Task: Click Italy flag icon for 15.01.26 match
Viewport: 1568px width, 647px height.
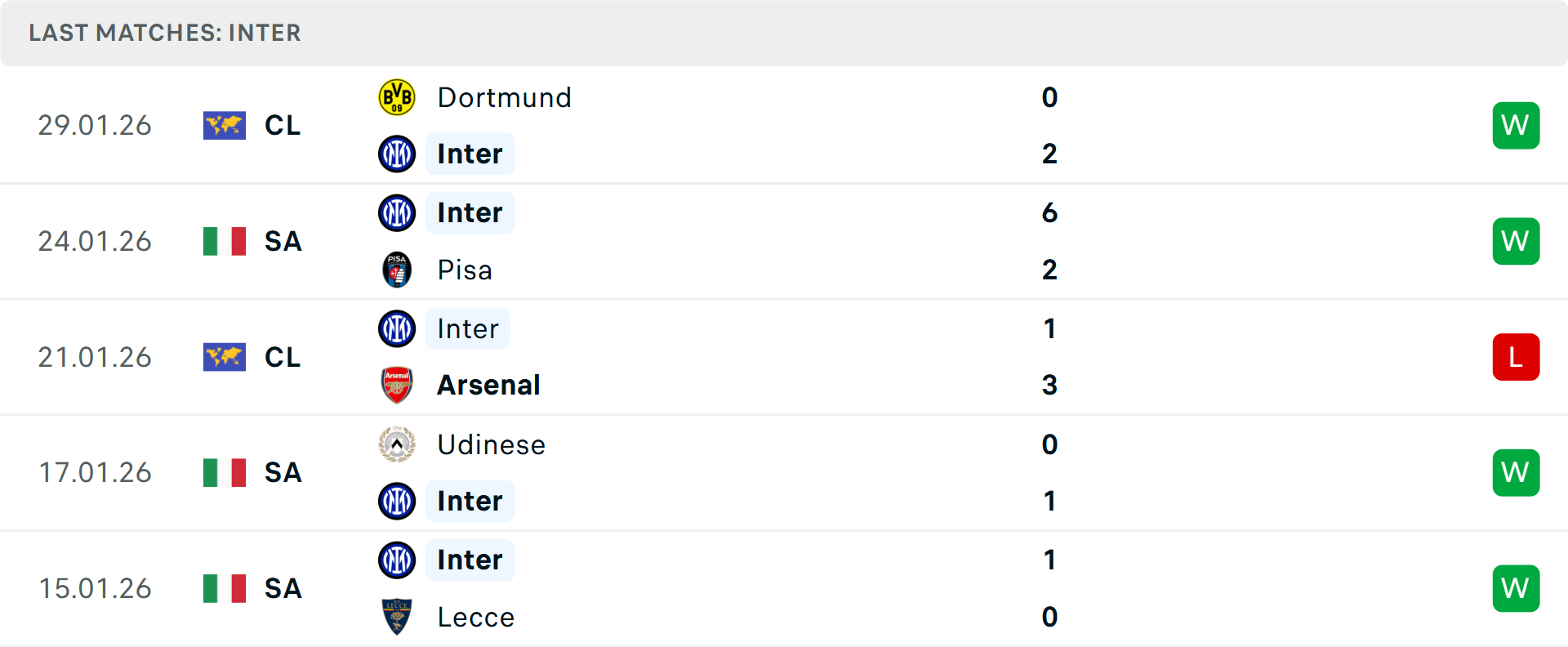Action: (225, 588)
